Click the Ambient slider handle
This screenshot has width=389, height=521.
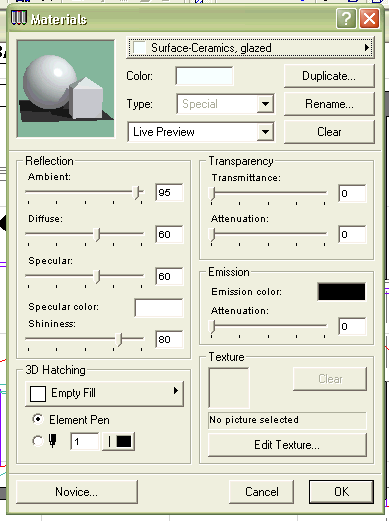136,193
